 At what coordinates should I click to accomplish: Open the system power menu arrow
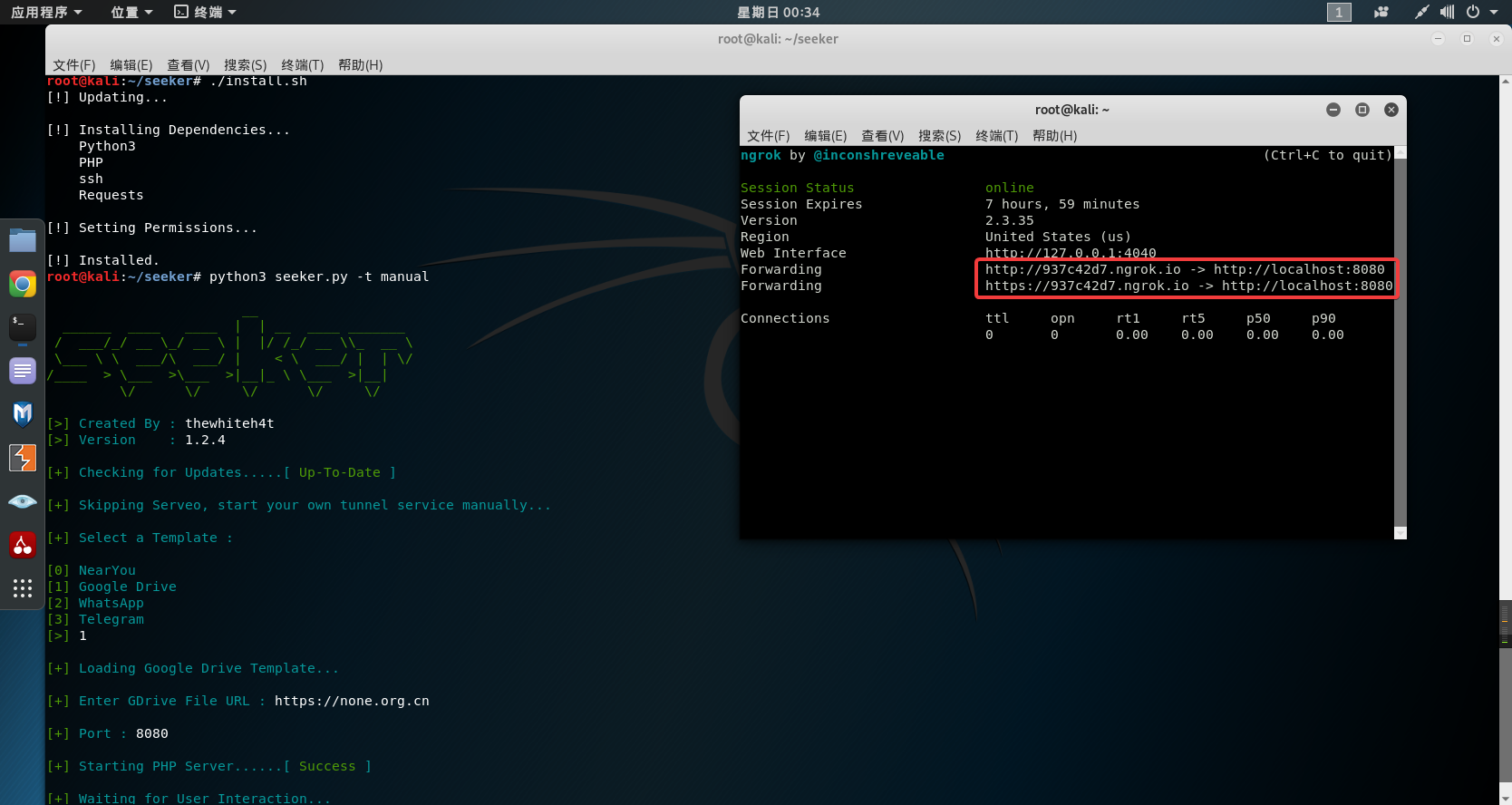tap(1494, 12)
